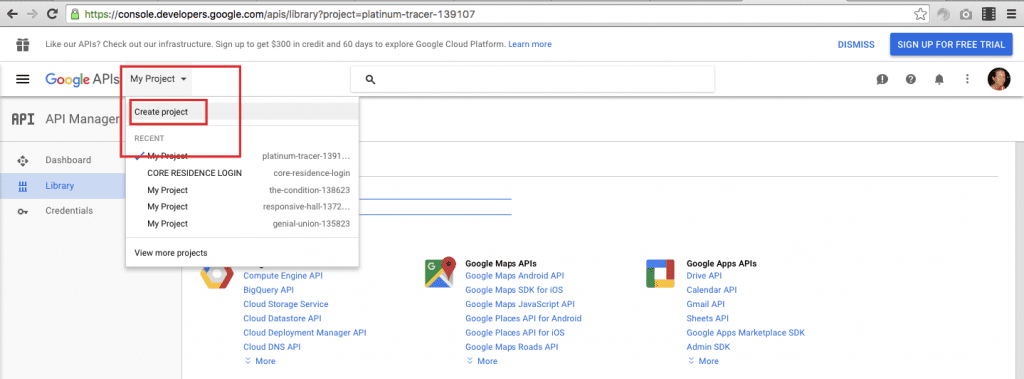Screen dimensions: 1024x379
Task: Click the Google Apps APIs icon
Action: click(660, 273)
